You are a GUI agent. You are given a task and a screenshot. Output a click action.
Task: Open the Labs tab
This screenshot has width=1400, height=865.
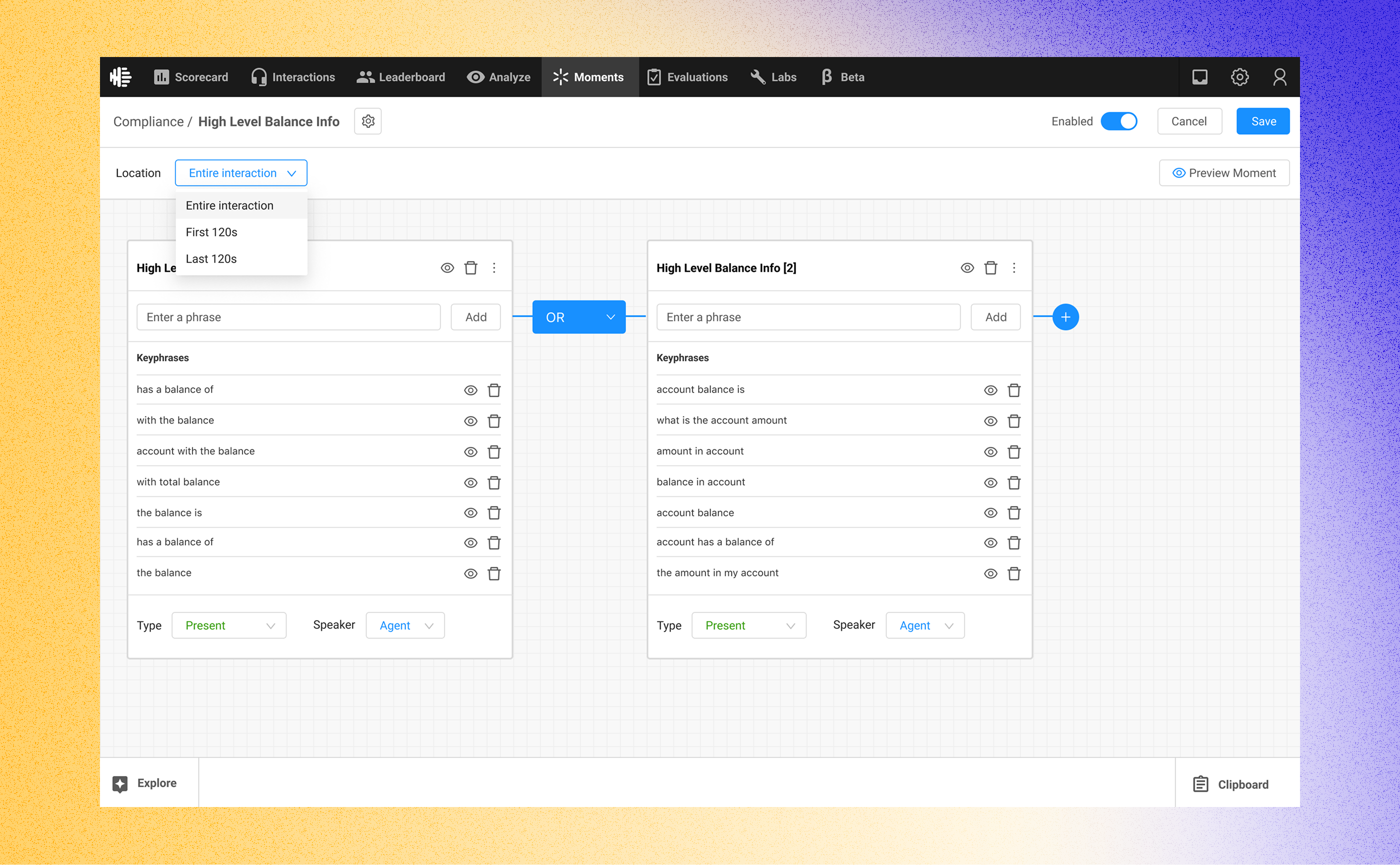click(773, 76)
